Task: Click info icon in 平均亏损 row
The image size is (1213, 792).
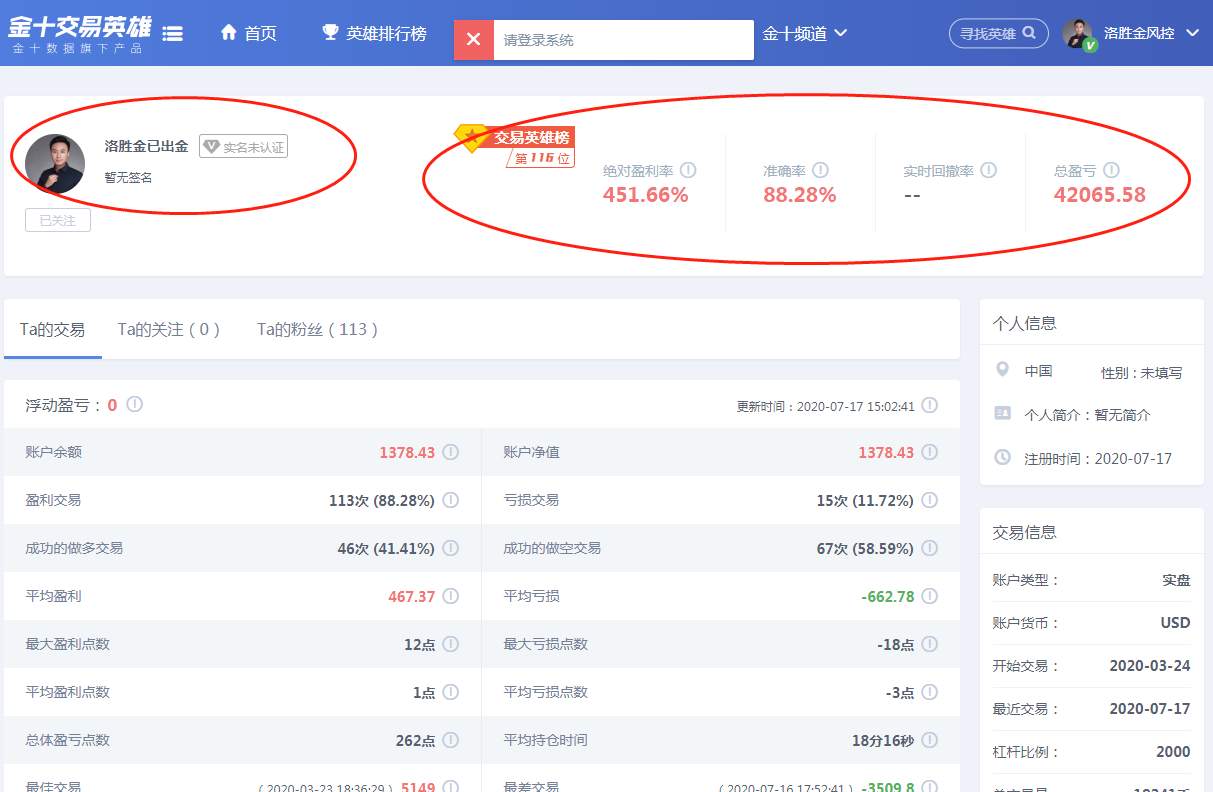Action: 930,596
